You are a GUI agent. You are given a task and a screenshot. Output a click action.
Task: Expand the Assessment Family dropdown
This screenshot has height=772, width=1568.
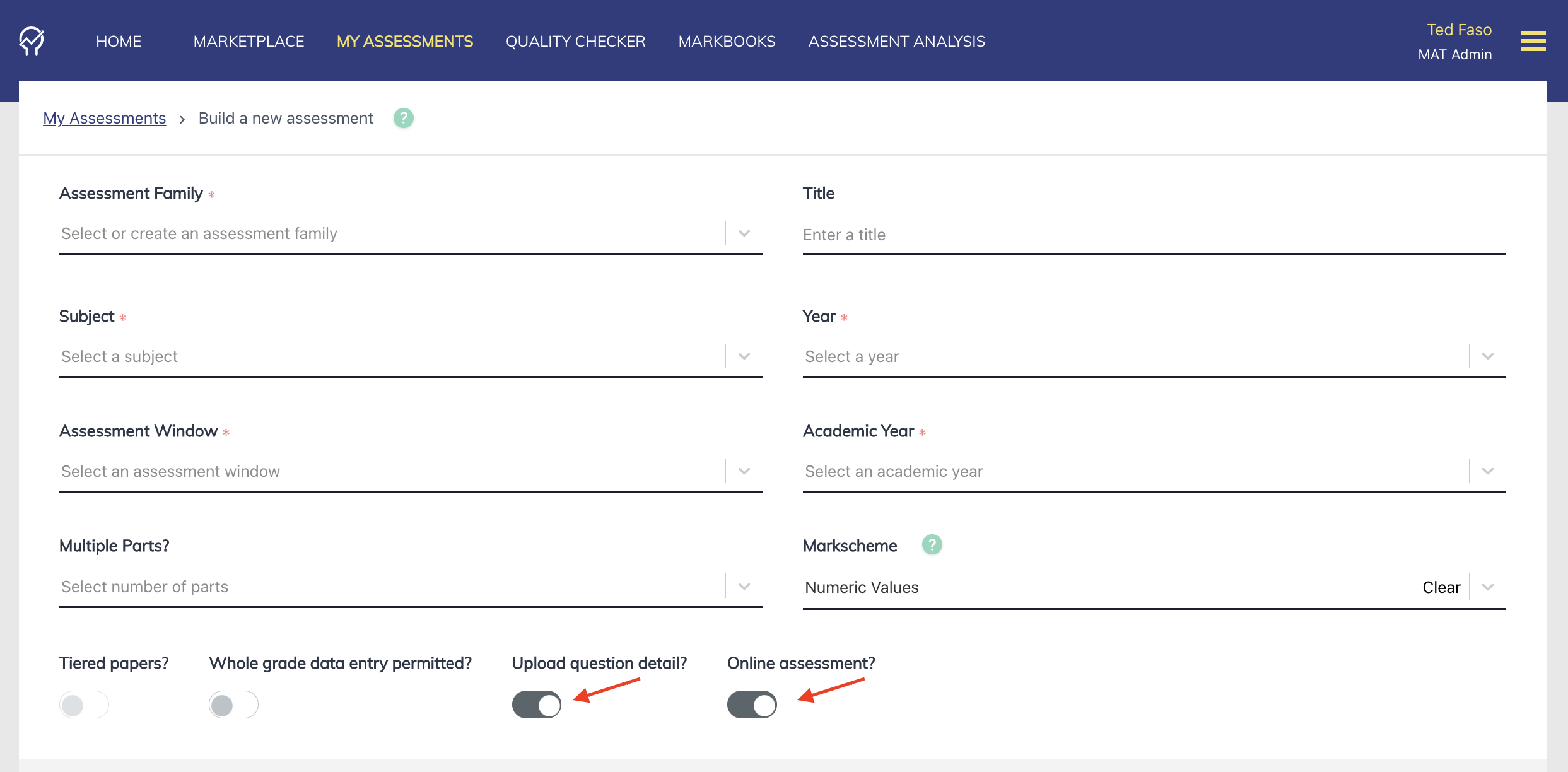(x=744, y=233)
